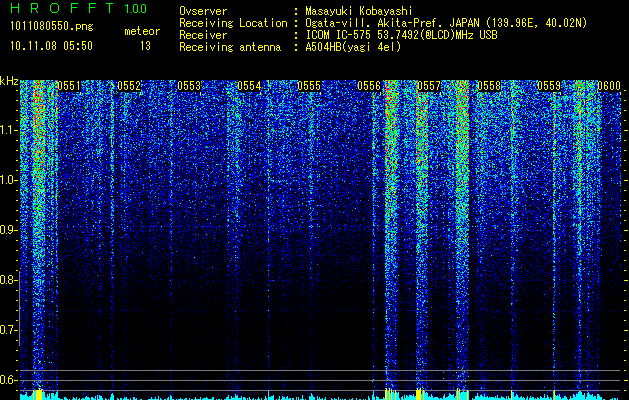Click the kHz axis unit label
Viewport: 629px width, 400px height.
(9, 81)
